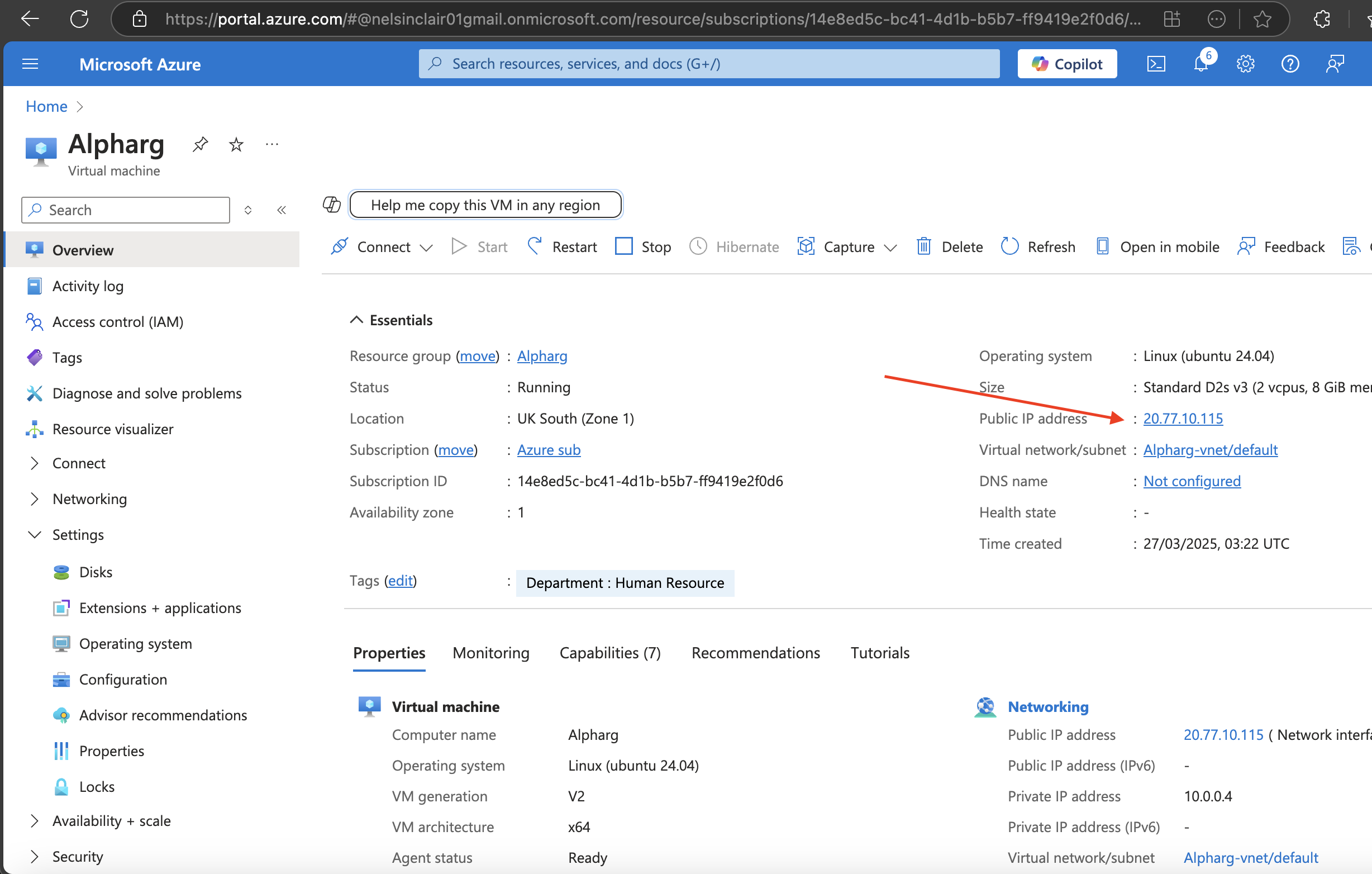This screenshot has height=874, width=1372.
Task: Click the Not configured DNS name link
Action: [x=1192, y=481]
